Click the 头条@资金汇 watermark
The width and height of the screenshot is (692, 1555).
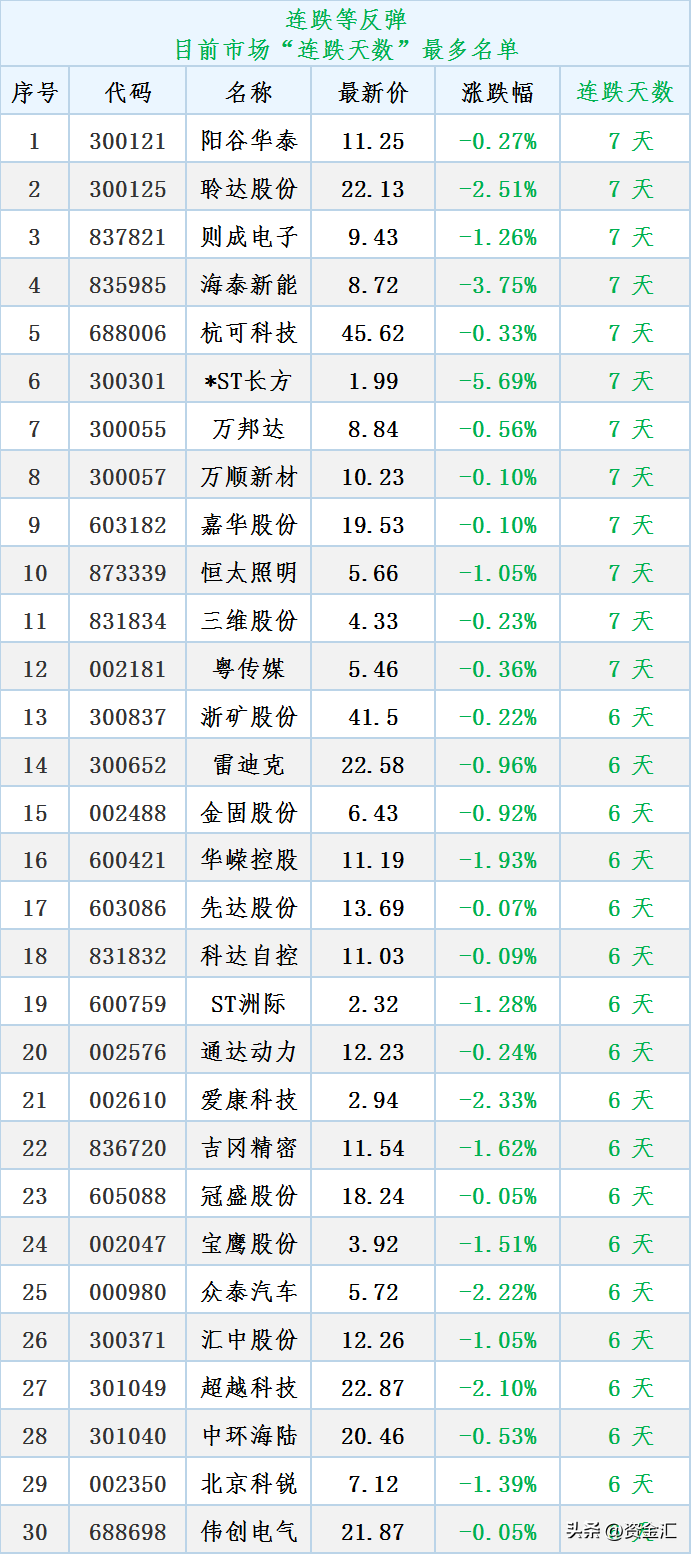point(621,1530)
